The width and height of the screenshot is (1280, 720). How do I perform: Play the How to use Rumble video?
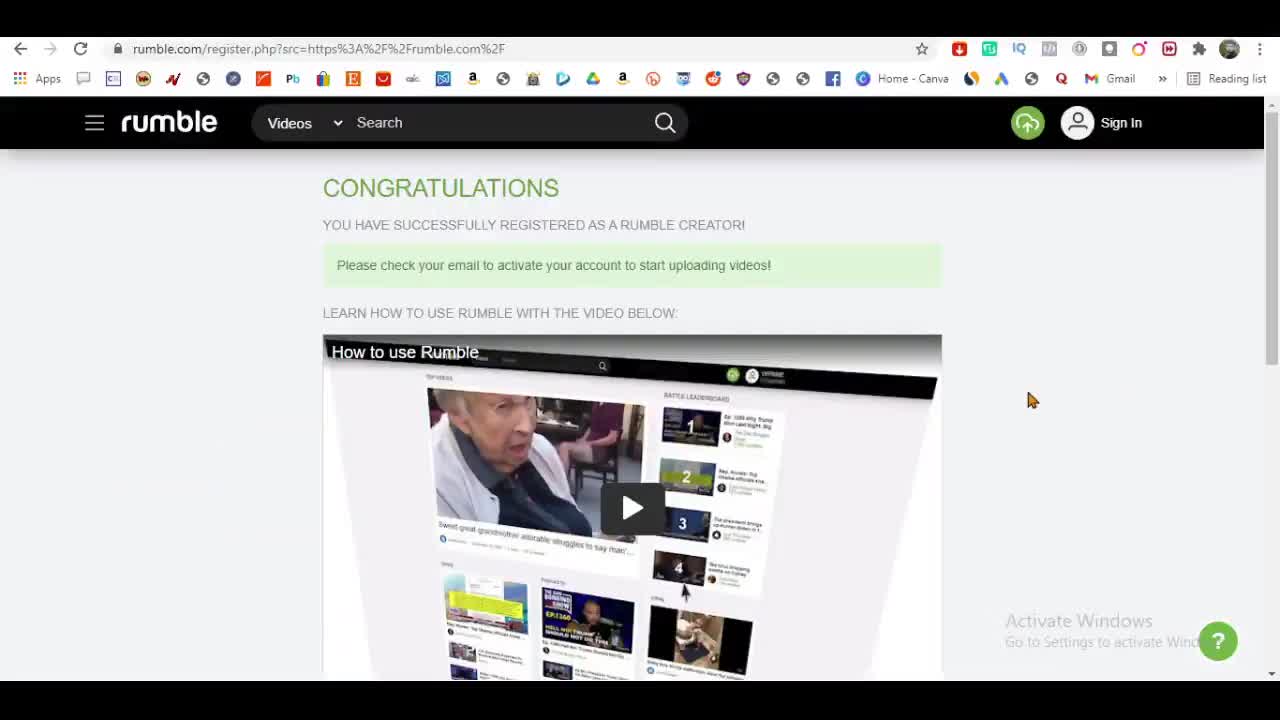(x=632, y=508)
